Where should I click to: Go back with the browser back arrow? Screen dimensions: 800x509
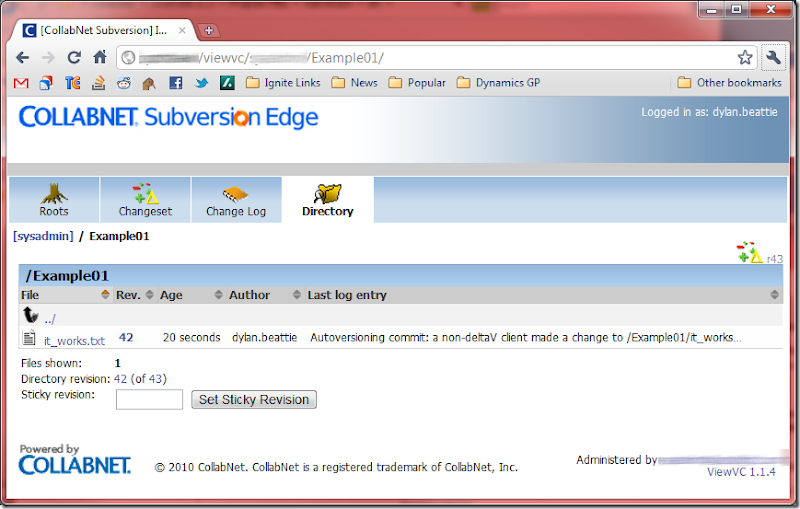click(x=22, y=58)
